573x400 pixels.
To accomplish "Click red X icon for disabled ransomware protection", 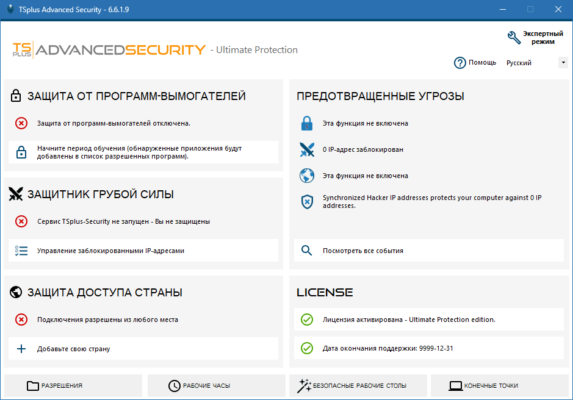I will tap(21, 123).
